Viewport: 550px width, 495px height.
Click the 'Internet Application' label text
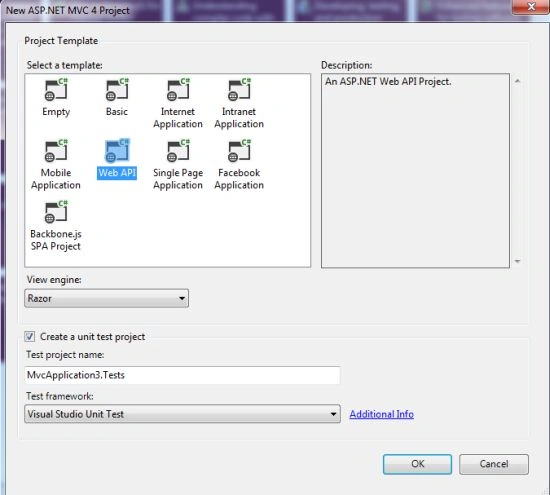[178, 118]
